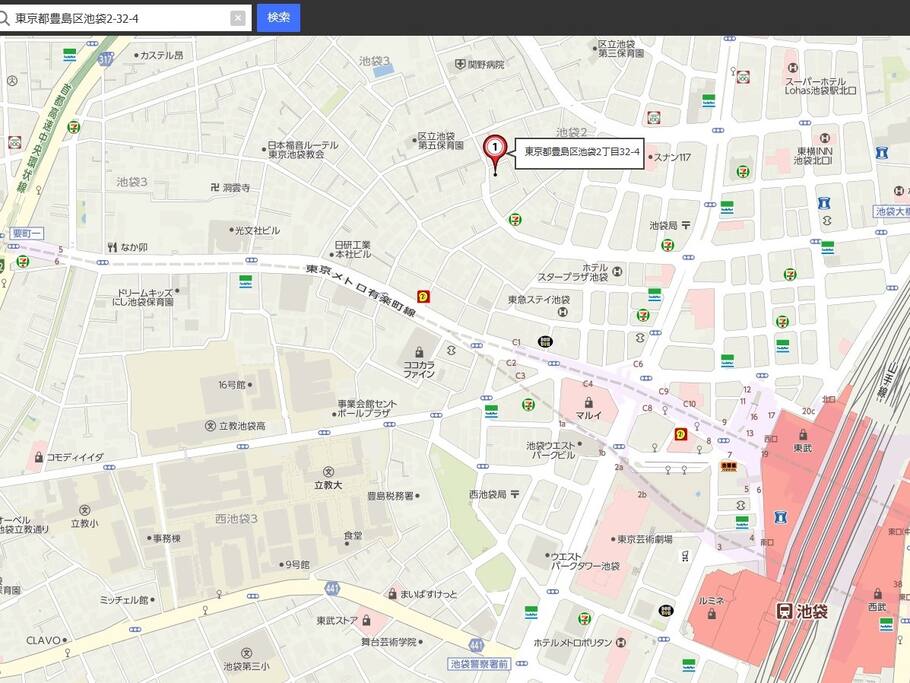910x683 pixels.
Task: Click the 16号館 building label
Action: pyautogui.click(x=232, y=384)
